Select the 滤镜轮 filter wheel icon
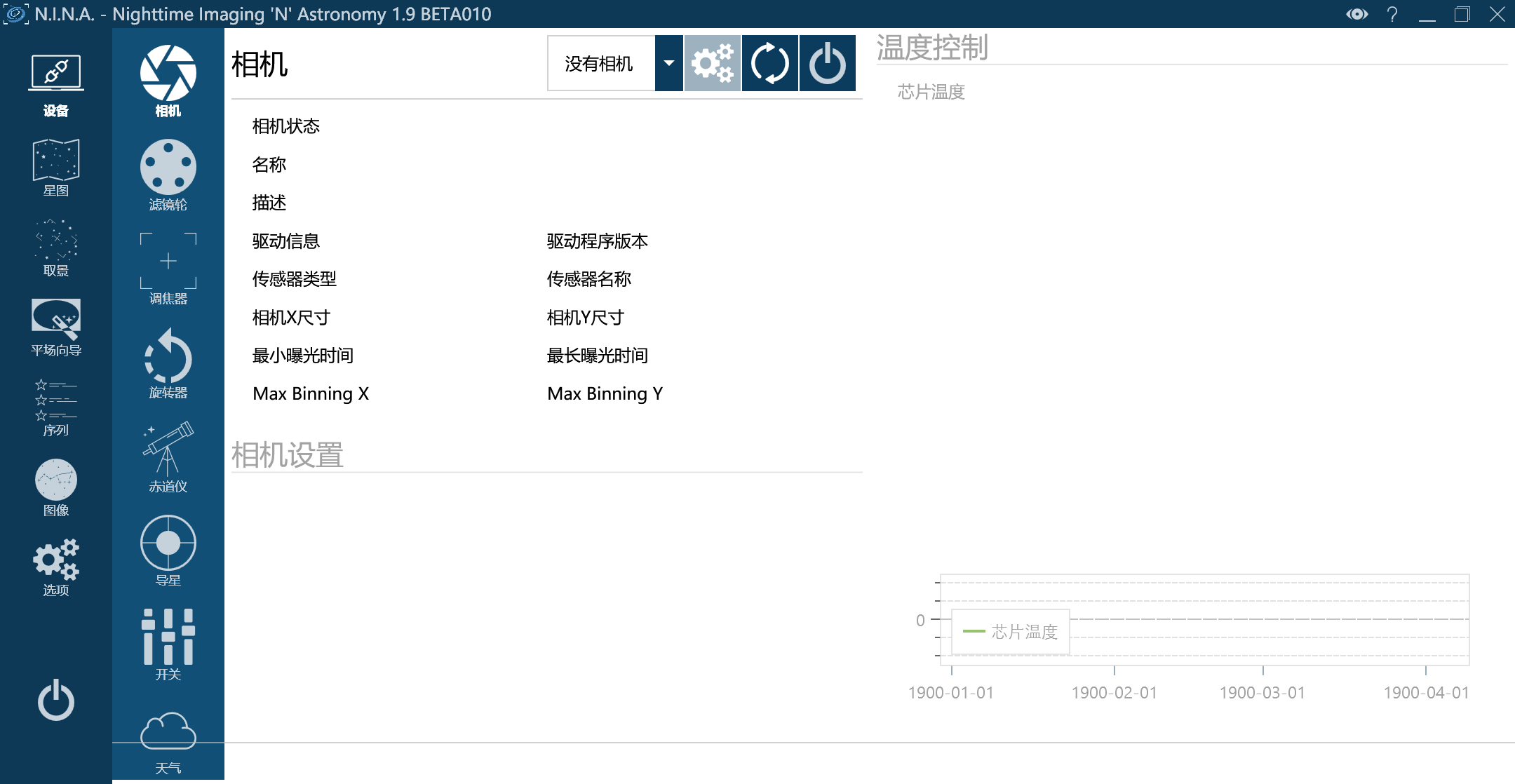 [x=168, y=175]
